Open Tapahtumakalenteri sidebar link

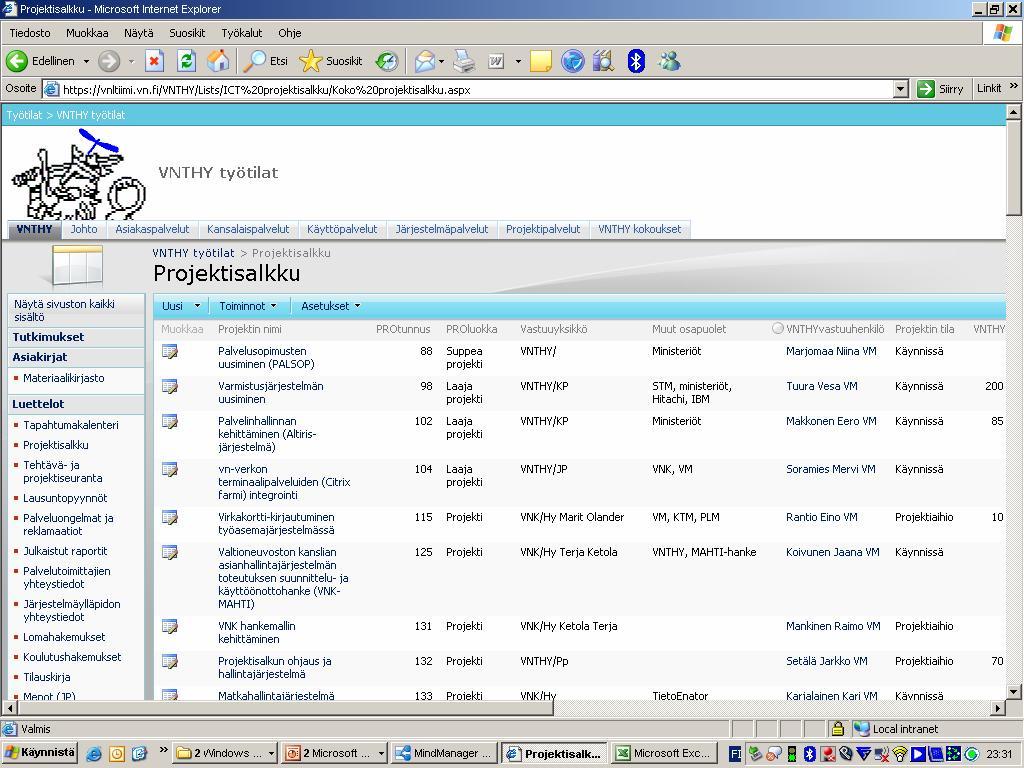(71, 425)
